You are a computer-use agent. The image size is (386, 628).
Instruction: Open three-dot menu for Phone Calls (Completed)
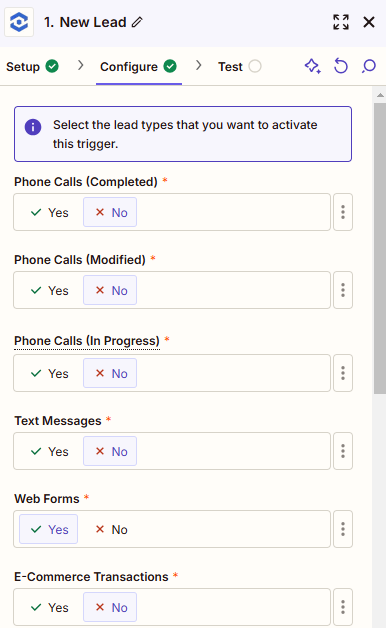point(343,212)
